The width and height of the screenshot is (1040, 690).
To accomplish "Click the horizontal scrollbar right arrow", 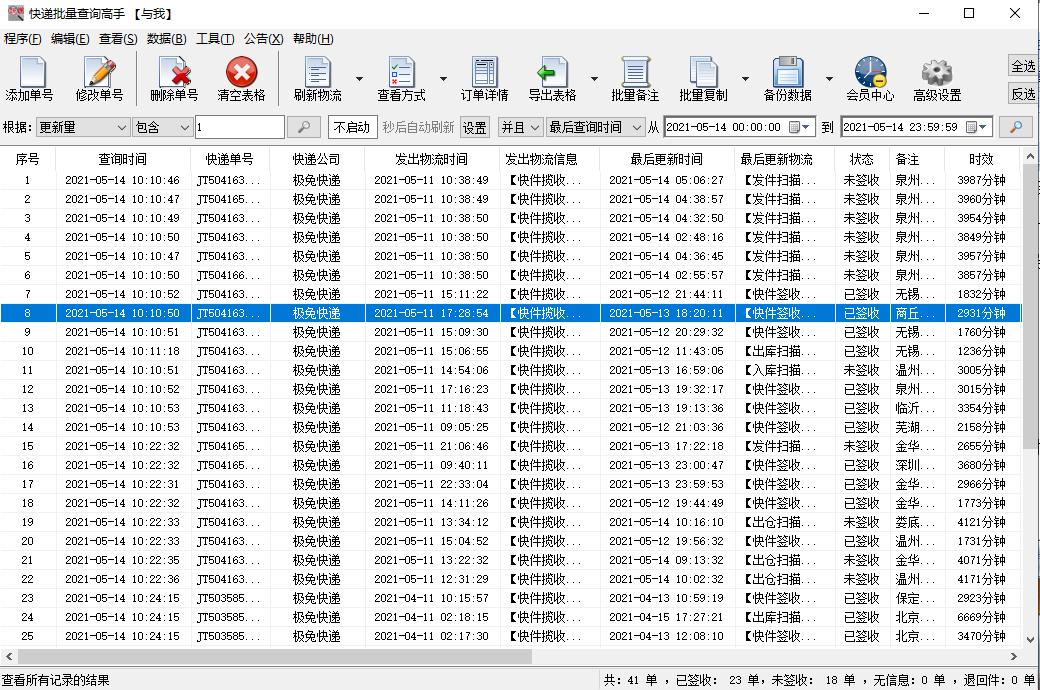I will 1013,656.
